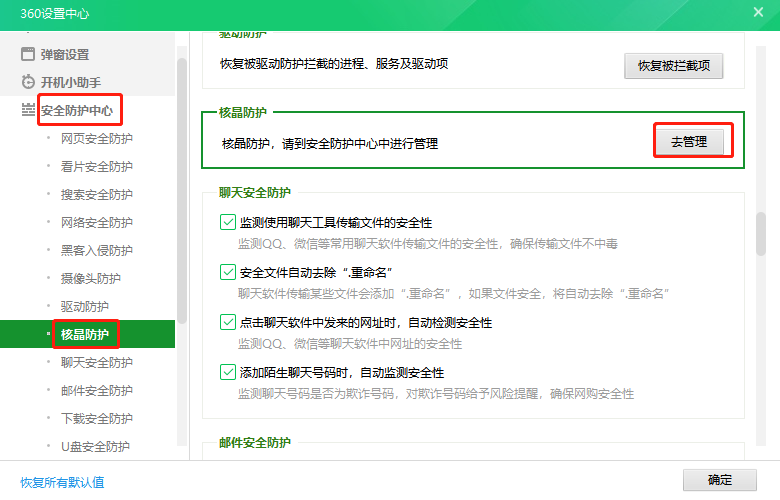Viewport: 780px width, 500px height.
Task: Uncheck 添加陌生聊天号码时自动监测安全性
Action: point(227,372)
